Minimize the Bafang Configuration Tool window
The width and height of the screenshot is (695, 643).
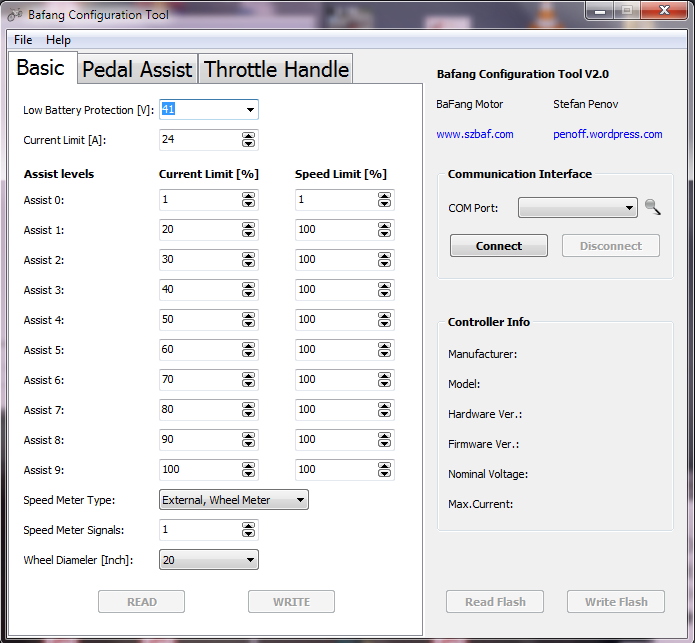600,11
